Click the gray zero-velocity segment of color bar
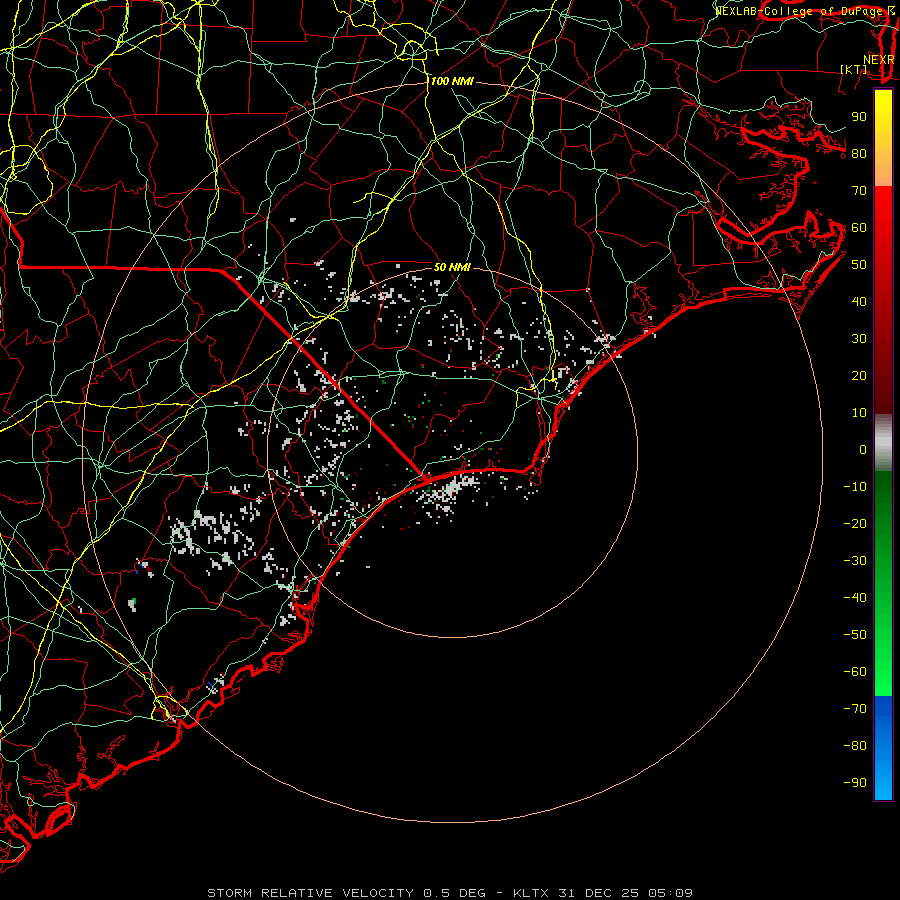 tap(883, 443)
